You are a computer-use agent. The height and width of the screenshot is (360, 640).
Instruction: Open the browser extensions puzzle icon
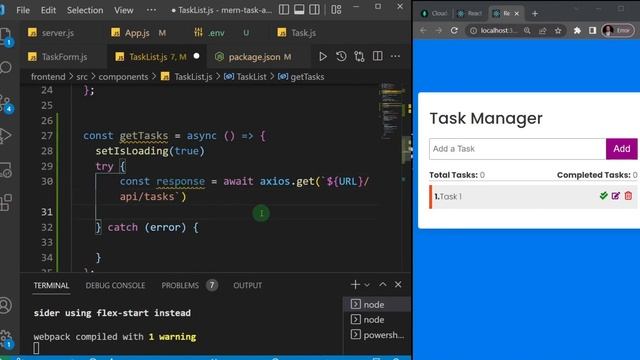point(577,31)
